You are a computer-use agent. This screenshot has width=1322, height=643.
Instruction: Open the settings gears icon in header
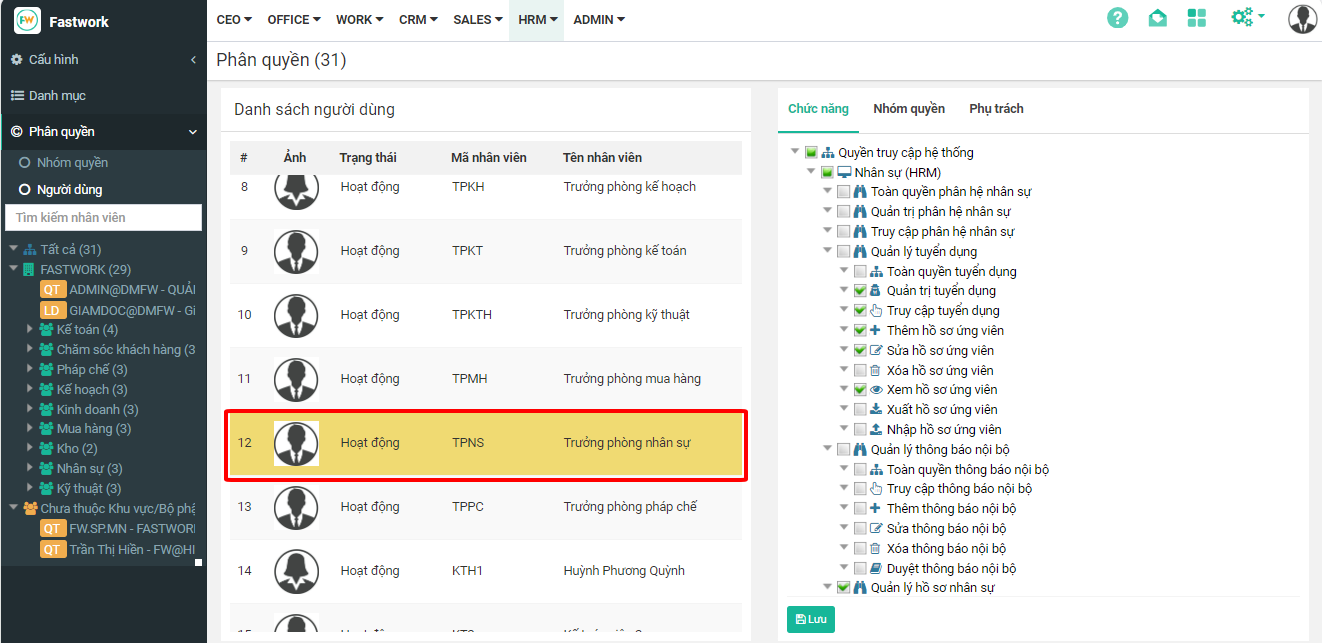click(x=1244, y=17)
